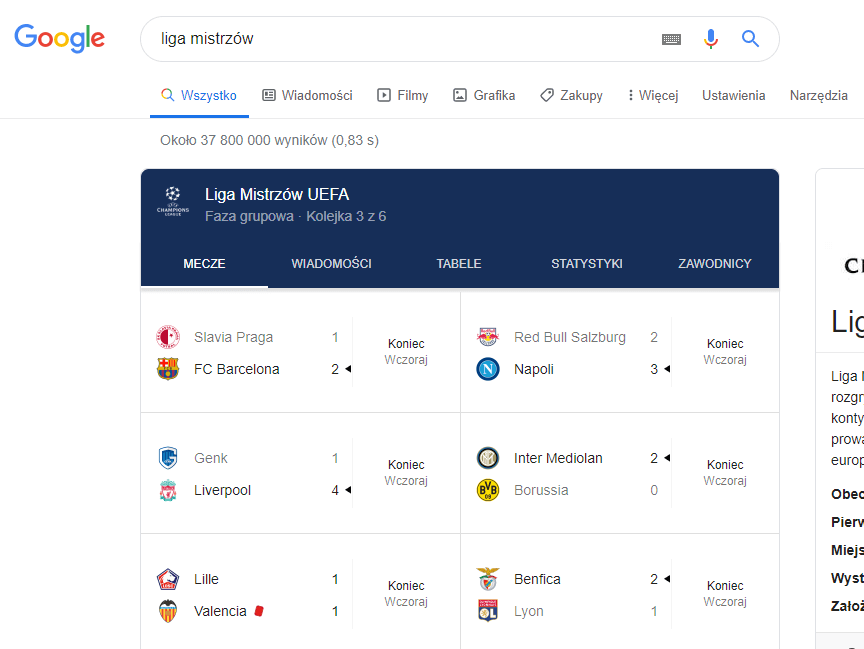This screenshot has height=649, width=864.
Task: Open the on-screen keyboard icon
Action: 671,39
